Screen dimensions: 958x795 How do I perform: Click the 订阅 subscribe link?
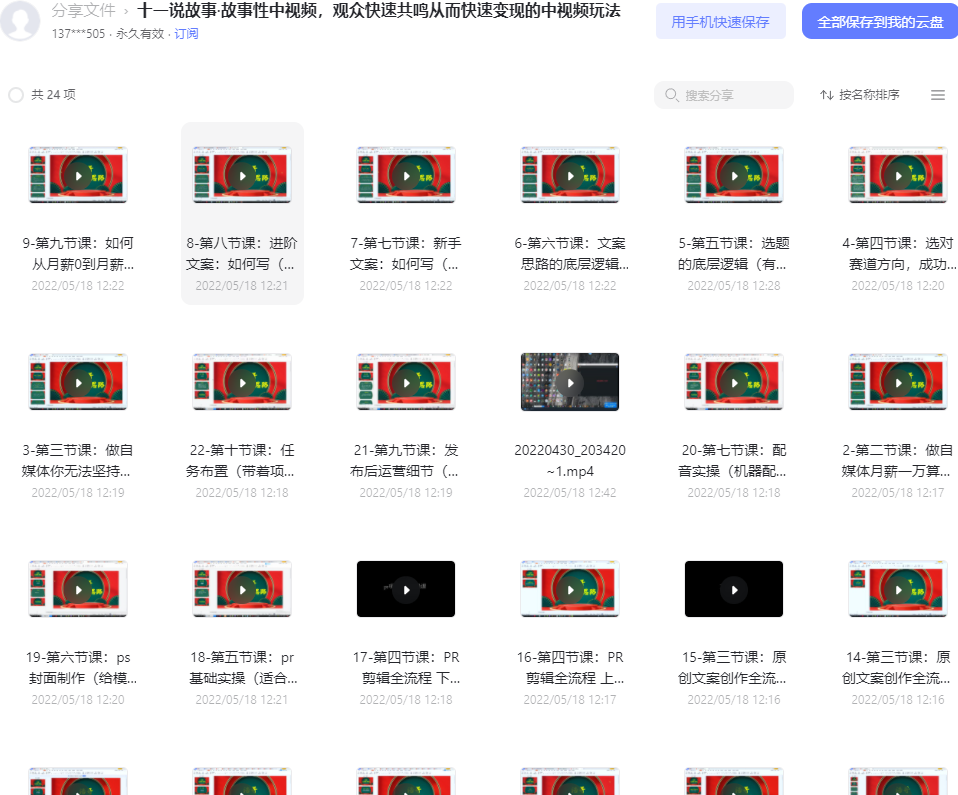click(x=186, y=34)
